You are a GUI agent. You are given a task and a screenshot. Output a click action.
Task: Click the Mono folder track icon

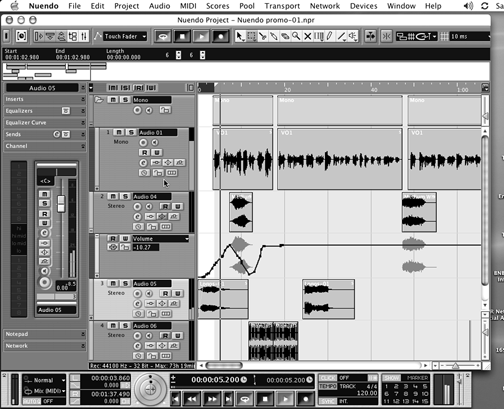[x=99, y=99]
